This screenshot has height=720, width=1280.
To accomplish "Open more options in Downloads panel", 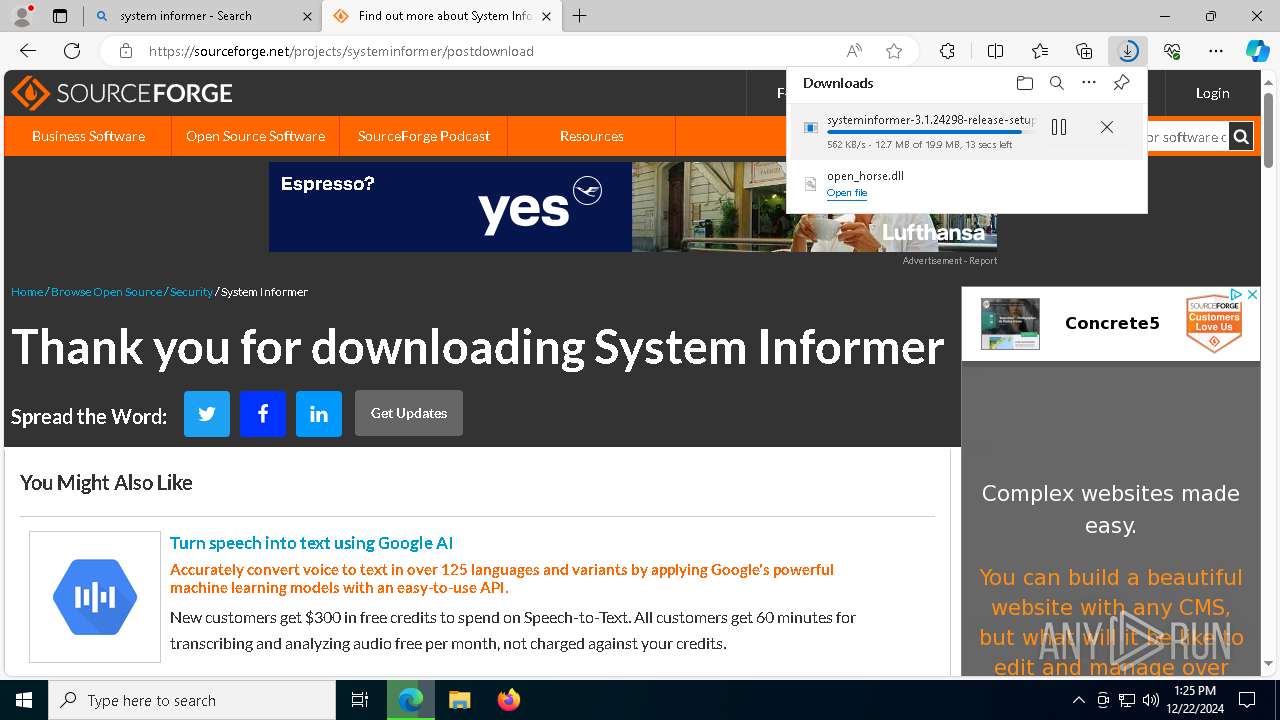I will coord(1089,83).
